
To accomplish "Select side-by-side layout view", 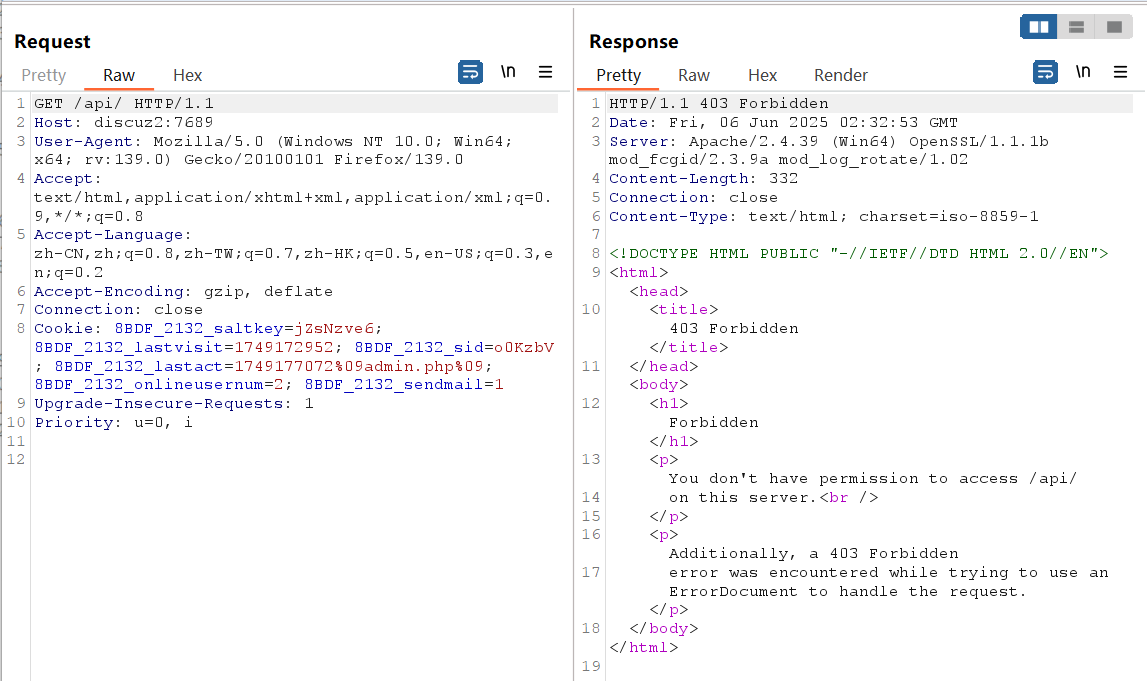I will tap(1039, 27).
